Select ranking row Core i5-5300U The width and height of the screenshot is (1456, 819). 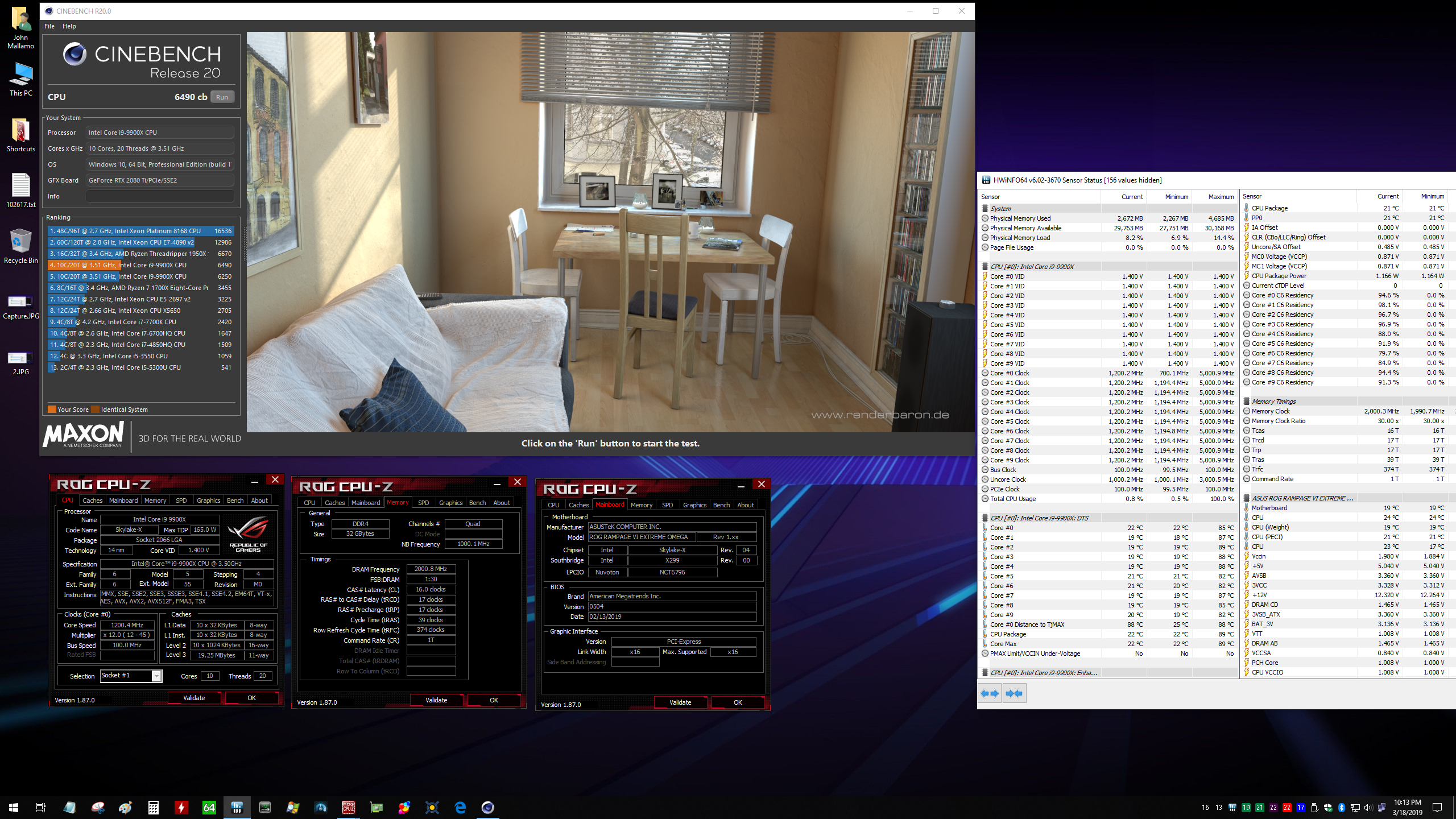(140, 367)
